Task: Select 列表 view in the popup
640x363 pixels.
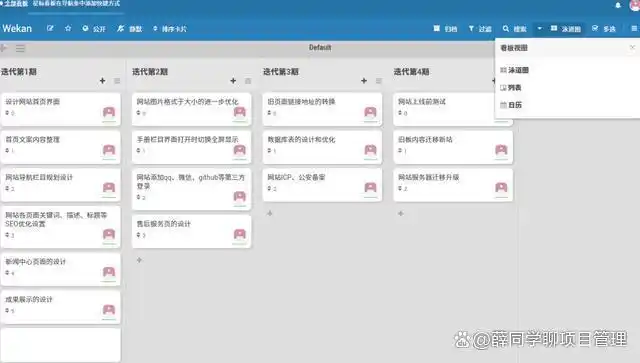Action: point(511,87)
